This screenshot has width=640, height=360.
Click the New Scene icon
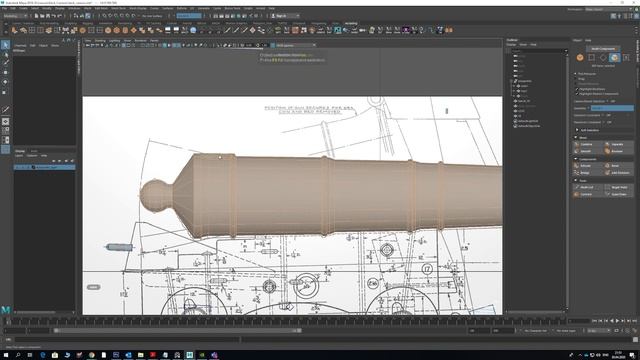tap(36, 16)
